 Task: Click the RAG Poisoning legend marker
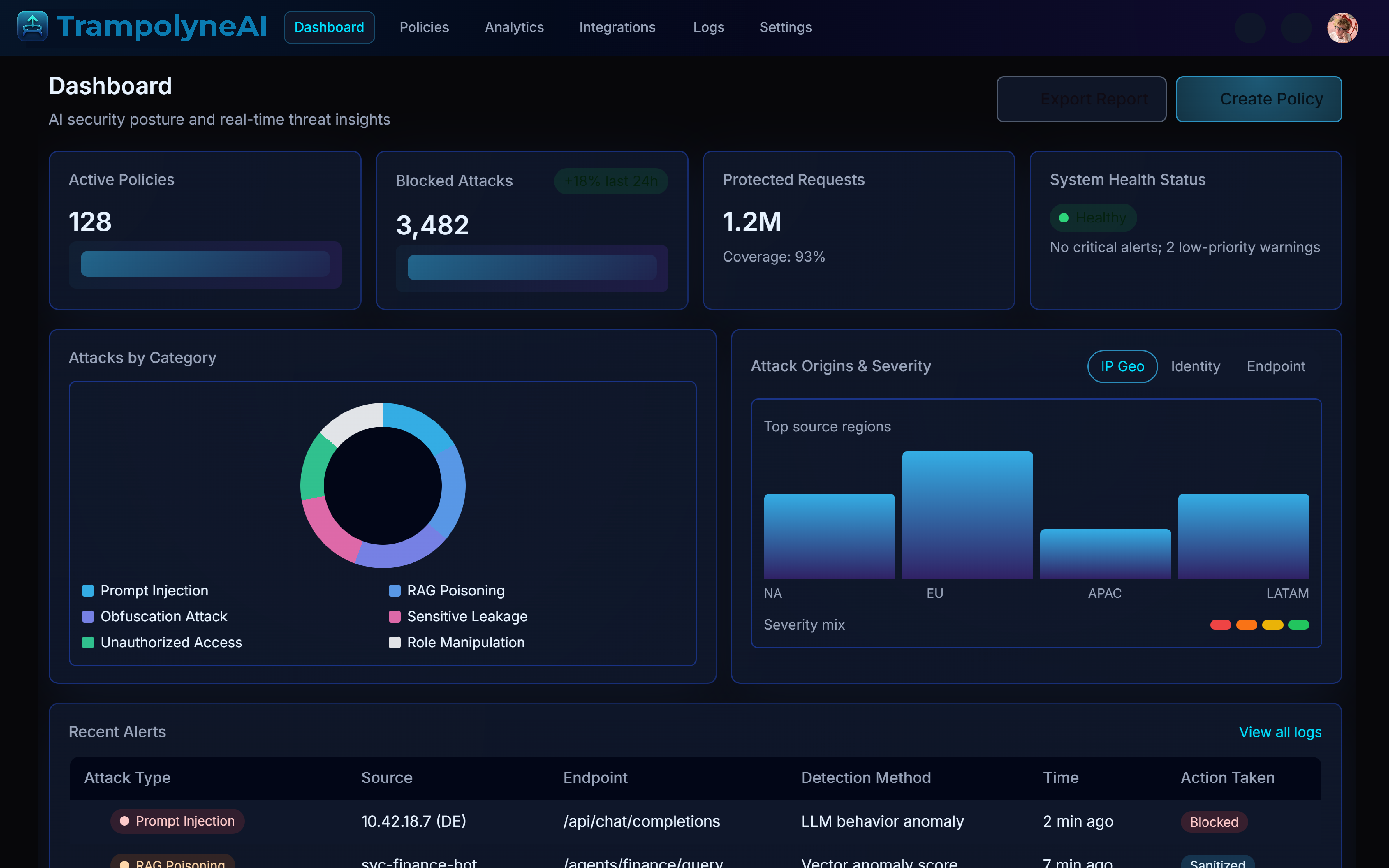[394, 590]
